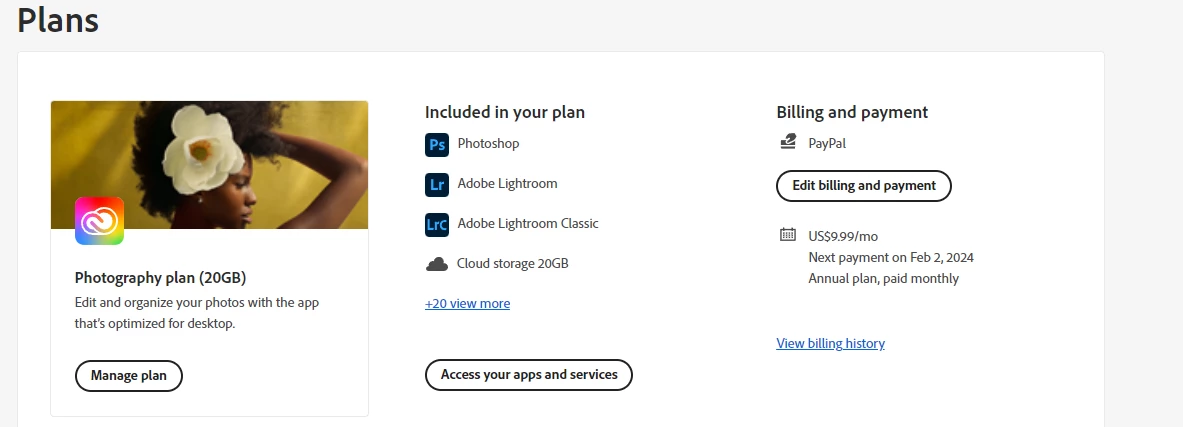Click the Adobe Lightroom label
The image size is (1183, 427).
[x=507, y=183]
